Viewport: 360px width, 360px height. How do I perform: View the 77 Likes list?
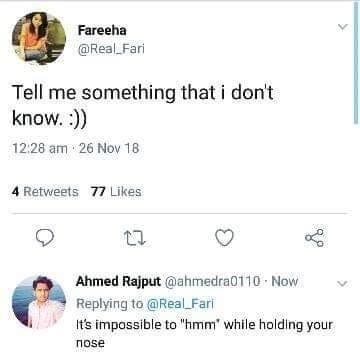(x=116, y=192)
